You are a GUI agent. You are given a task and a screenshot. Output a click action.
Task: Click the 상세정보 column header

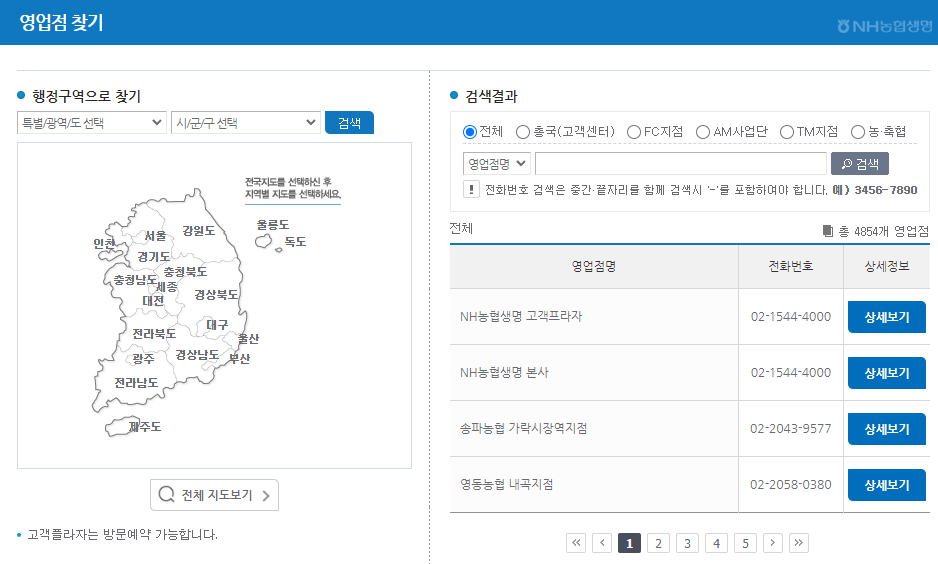(887, 267)
